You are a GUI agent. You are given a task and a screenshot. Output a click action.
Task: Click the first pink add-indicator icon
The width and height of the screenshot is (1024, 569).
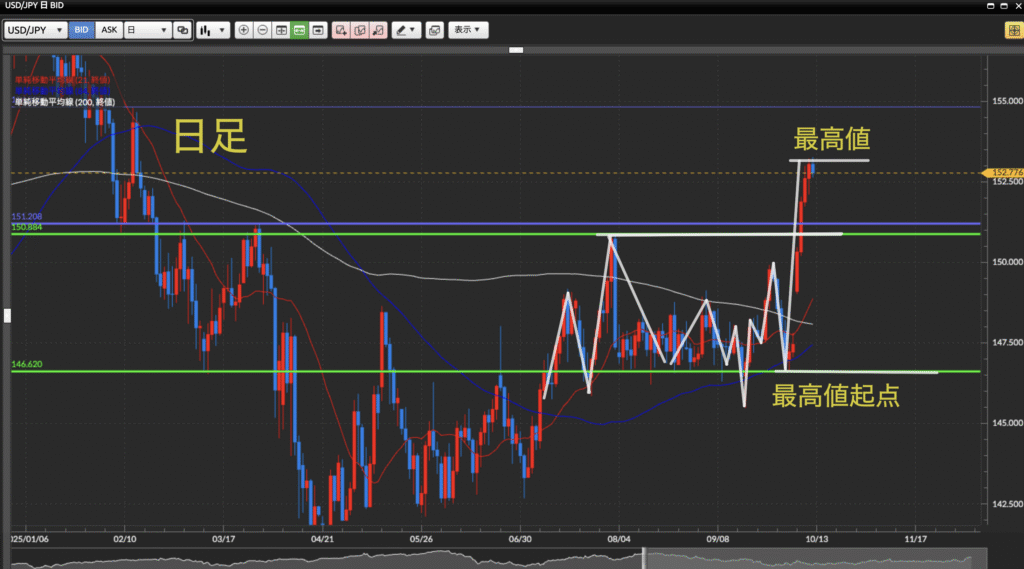click(x=342, y=30)
